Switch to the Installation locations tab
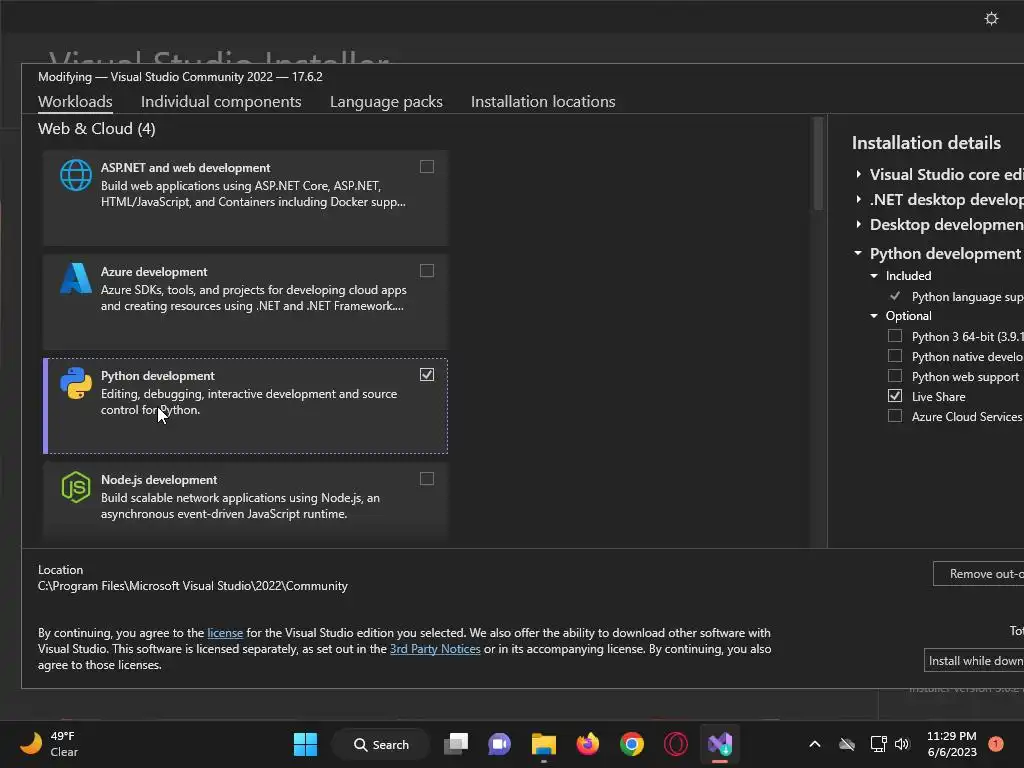This screenshot has width=1024, height=768. (543, 102)
